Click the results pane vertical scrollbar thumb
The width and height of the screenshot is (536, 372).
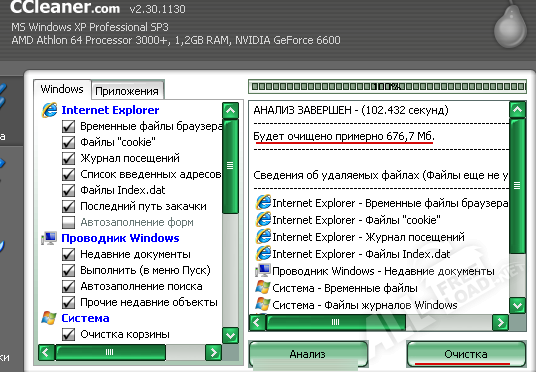click(517, 186)
